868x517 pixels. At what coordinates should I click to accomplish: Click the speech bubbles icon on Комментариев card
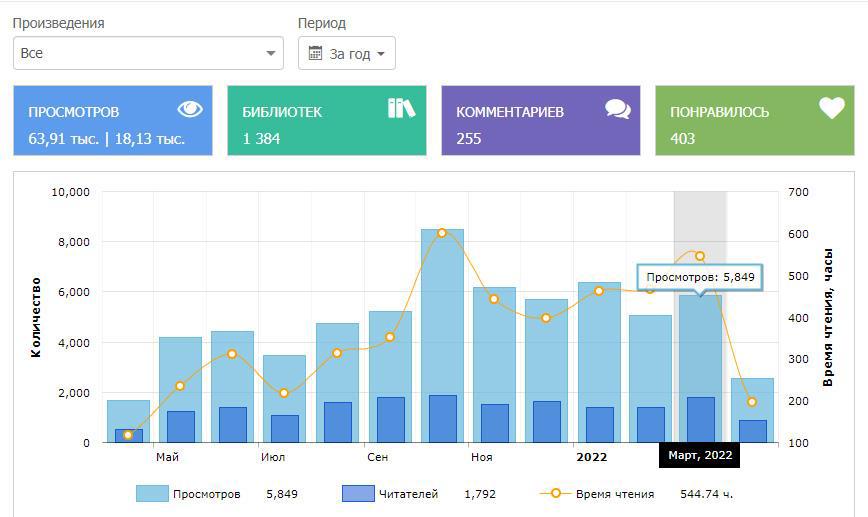(x=618, y=109)
